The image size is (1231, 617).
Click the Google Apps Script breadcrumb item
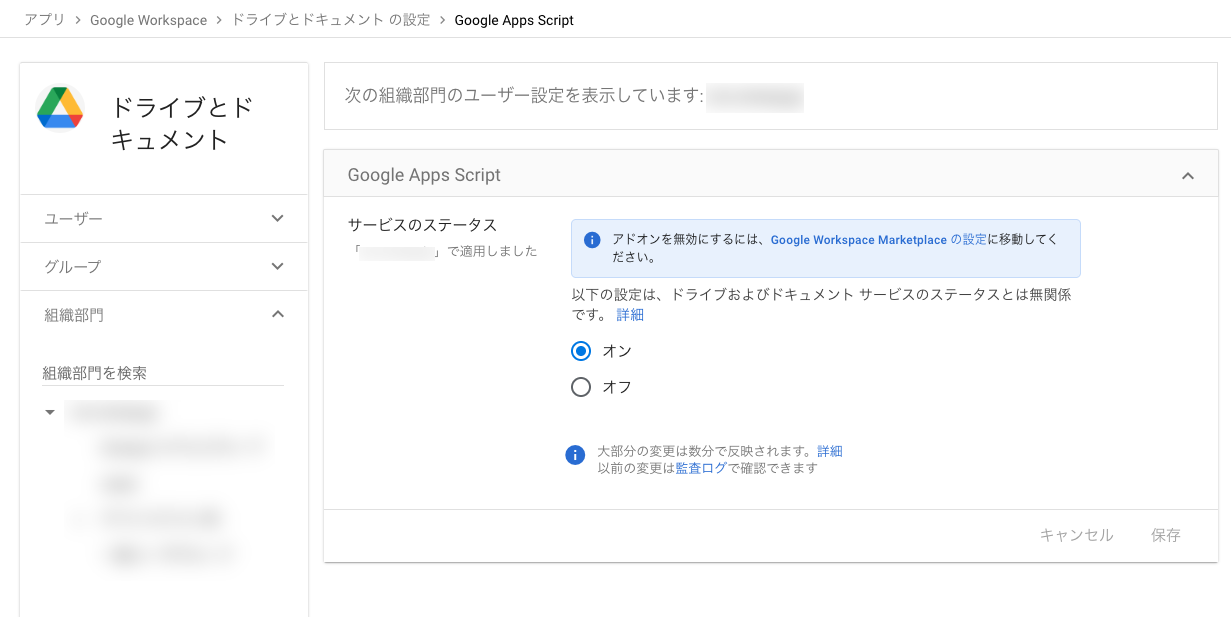(x=514, y=20)
